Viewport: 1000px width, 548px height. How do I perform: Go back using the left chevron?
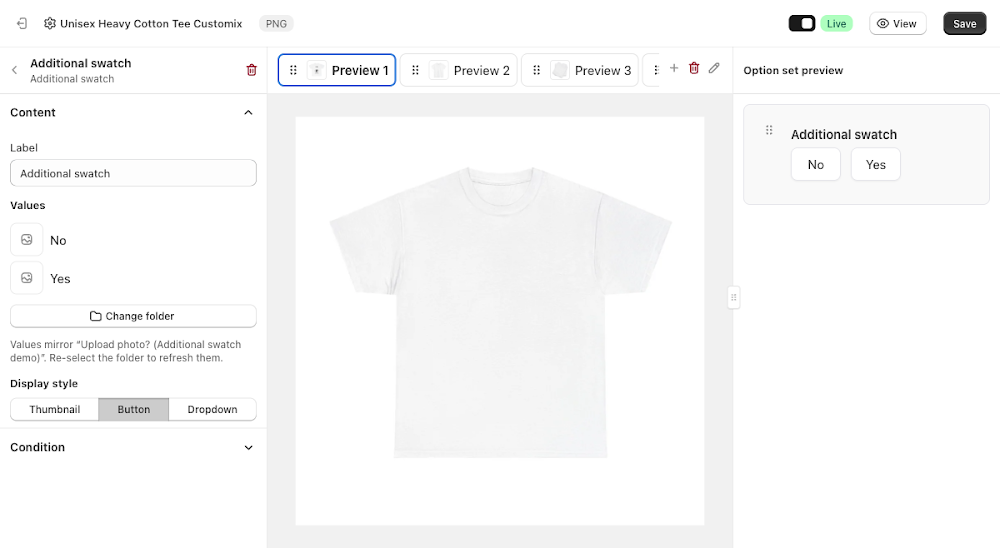14,70
